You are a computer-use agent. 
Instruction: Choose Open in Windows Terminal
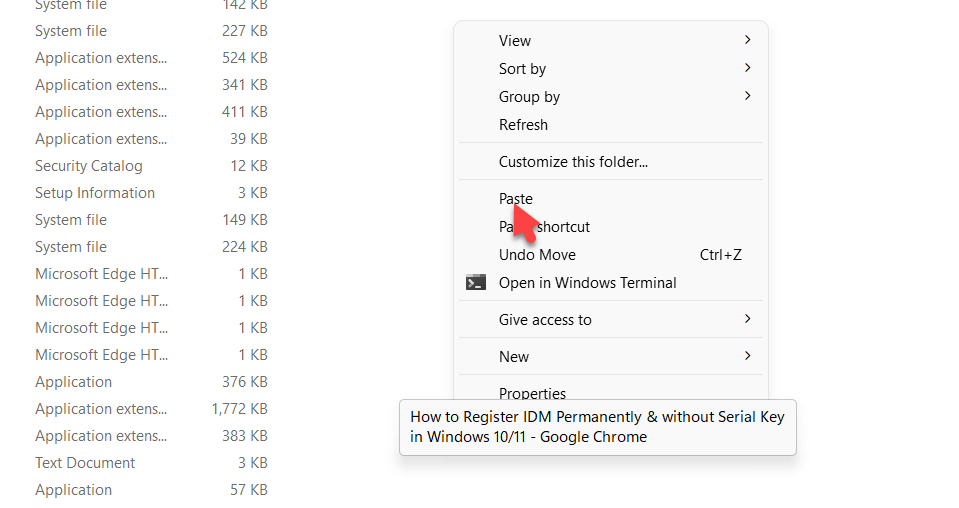(587, 283)
